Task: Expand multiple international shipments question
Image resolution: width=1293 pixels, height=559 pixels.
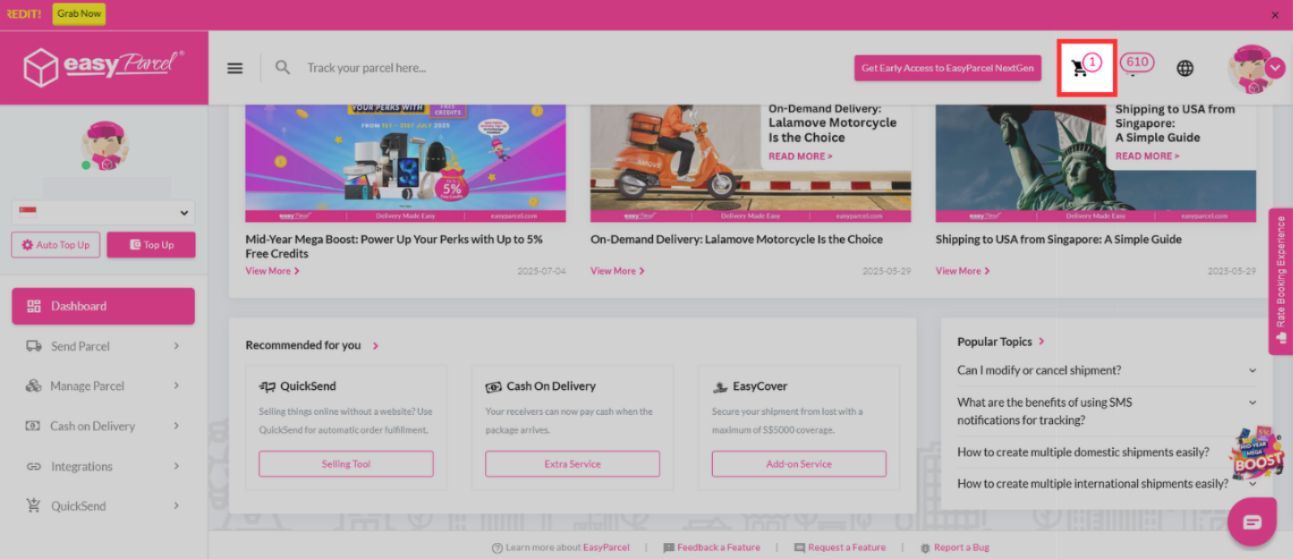Action: pyautogui.click(x=1106, y=483)
